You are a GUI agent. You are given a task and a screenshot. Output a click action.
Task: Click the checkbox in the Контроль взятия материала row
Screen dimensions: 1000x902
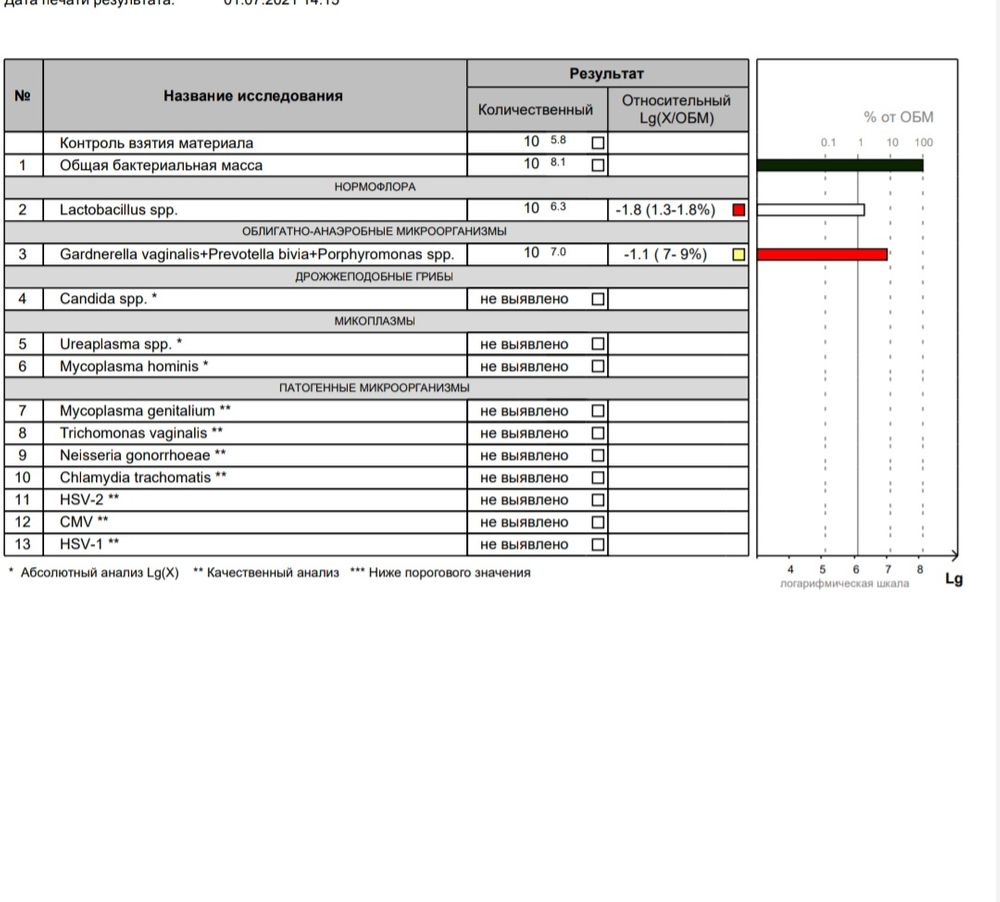pos(598,143)
